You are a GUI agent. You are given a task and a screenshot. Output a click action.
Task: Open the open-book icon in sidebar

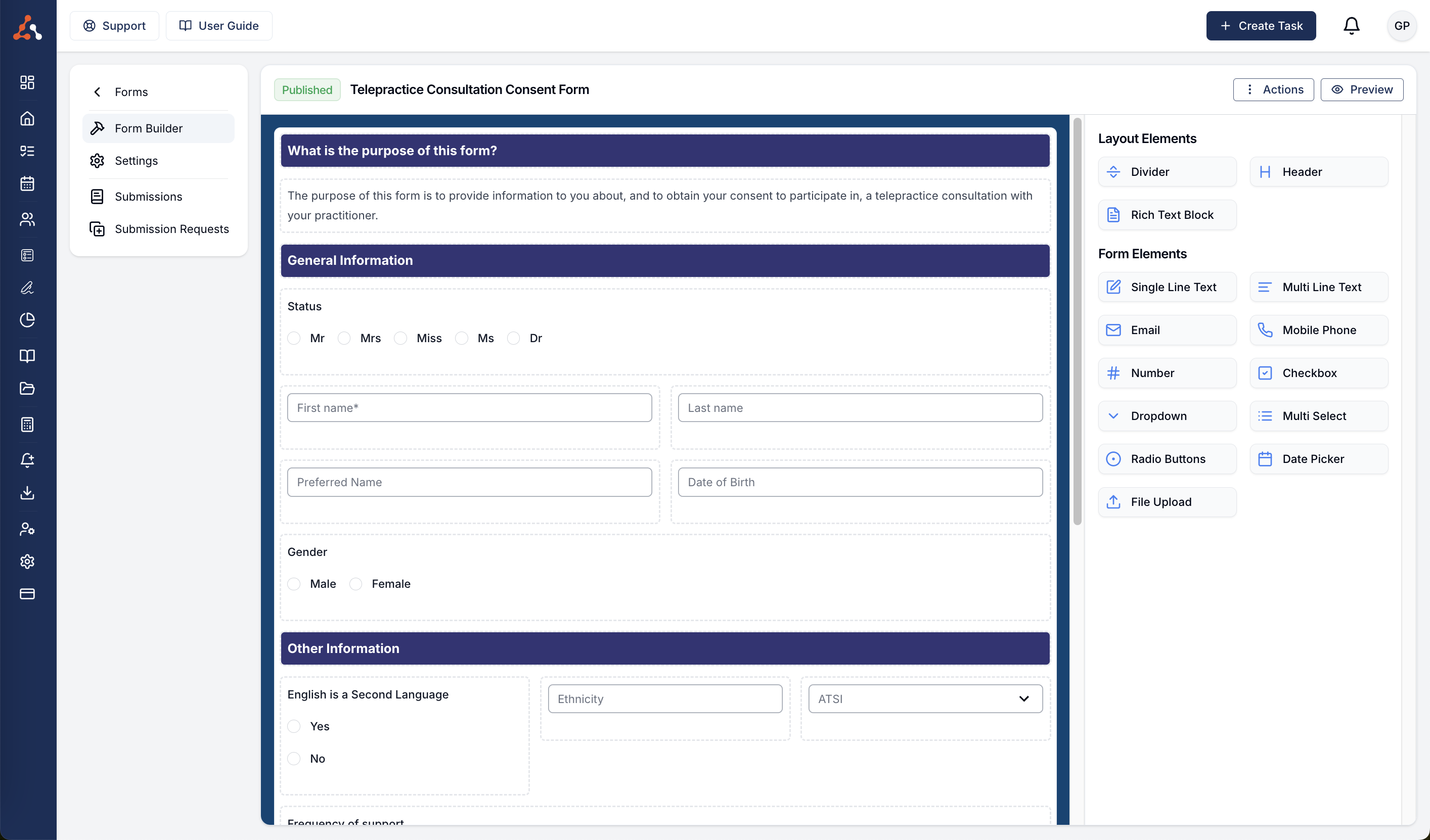27,356
